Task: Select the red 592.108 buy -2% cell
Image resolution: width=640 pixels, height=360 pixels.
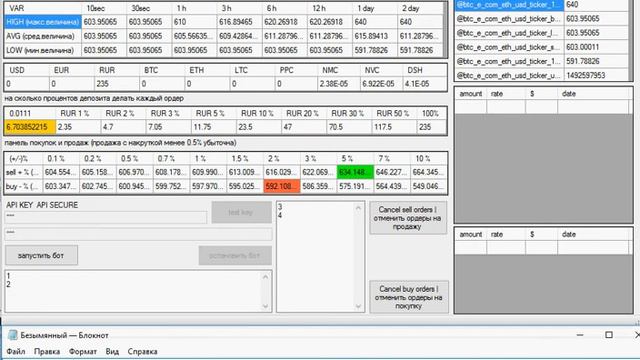Action: point(282,186)
